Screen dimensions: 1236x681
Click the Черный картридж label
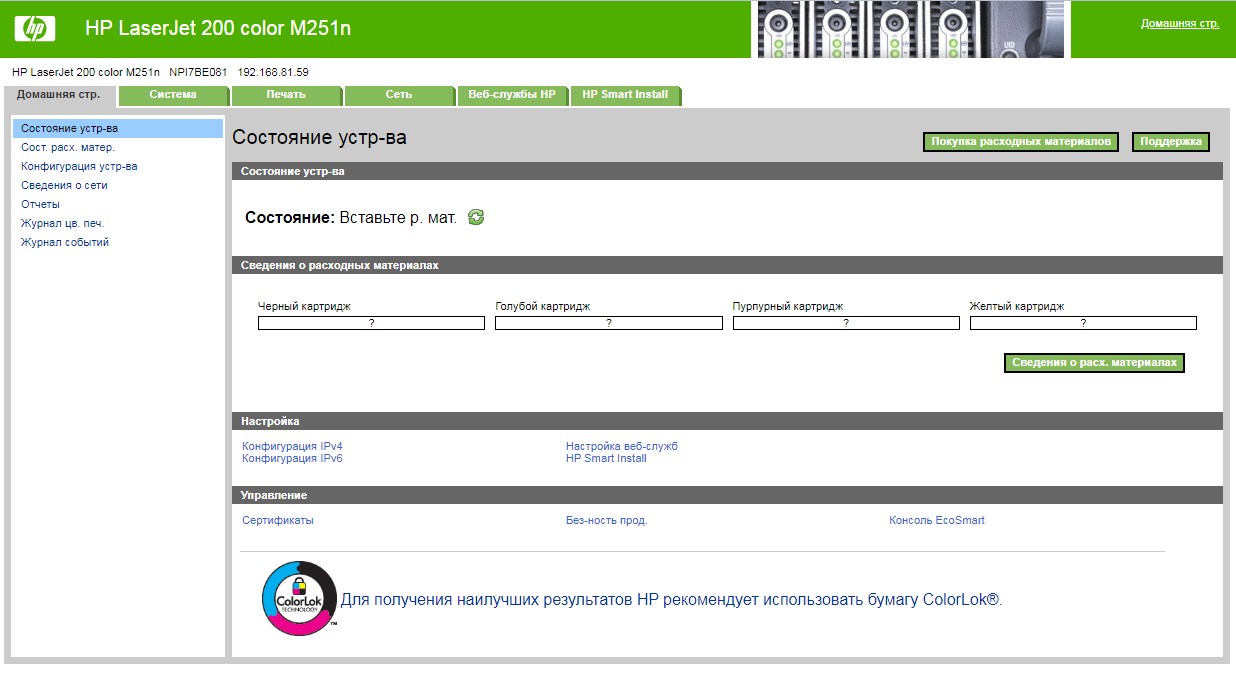tap(304, 306)
